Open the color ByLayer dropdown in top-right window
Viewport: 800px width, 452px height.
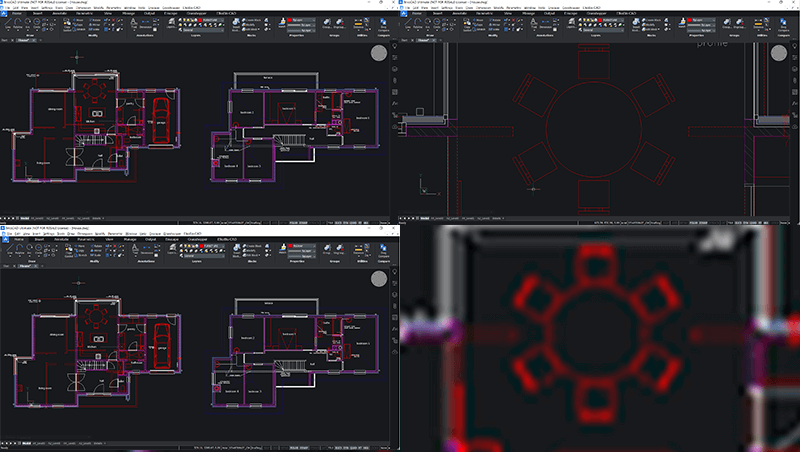point(701,20)
